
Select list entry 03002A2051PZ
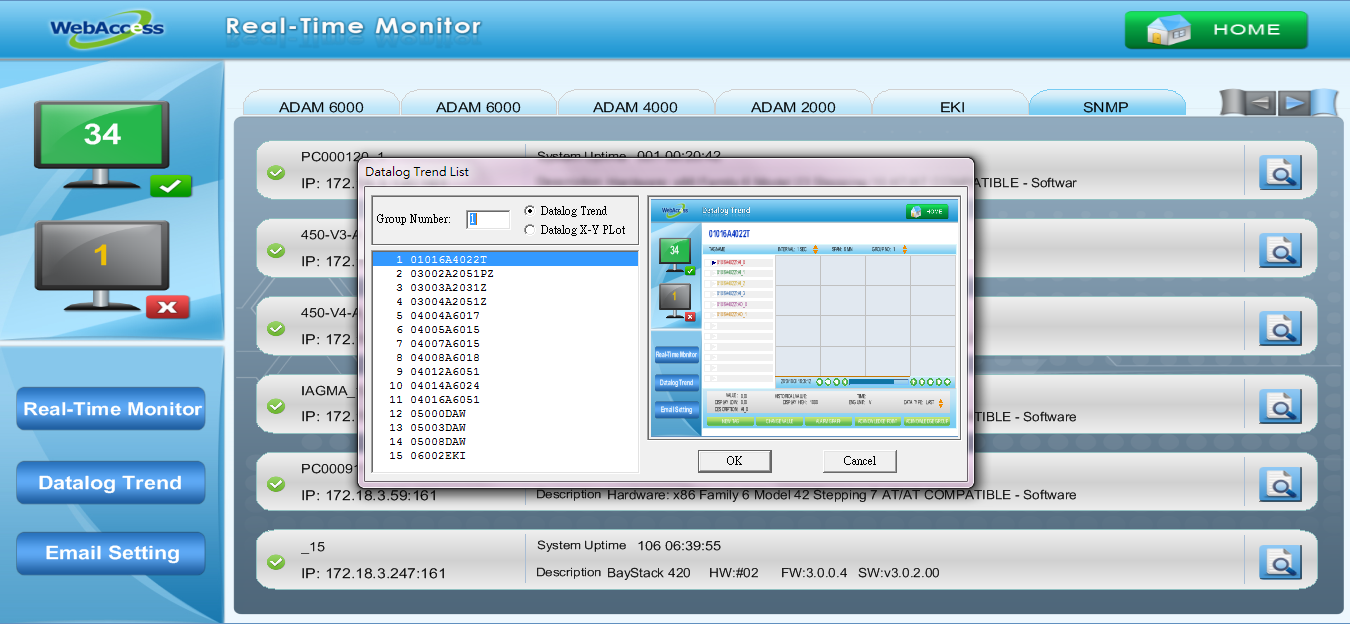[505, 274]
